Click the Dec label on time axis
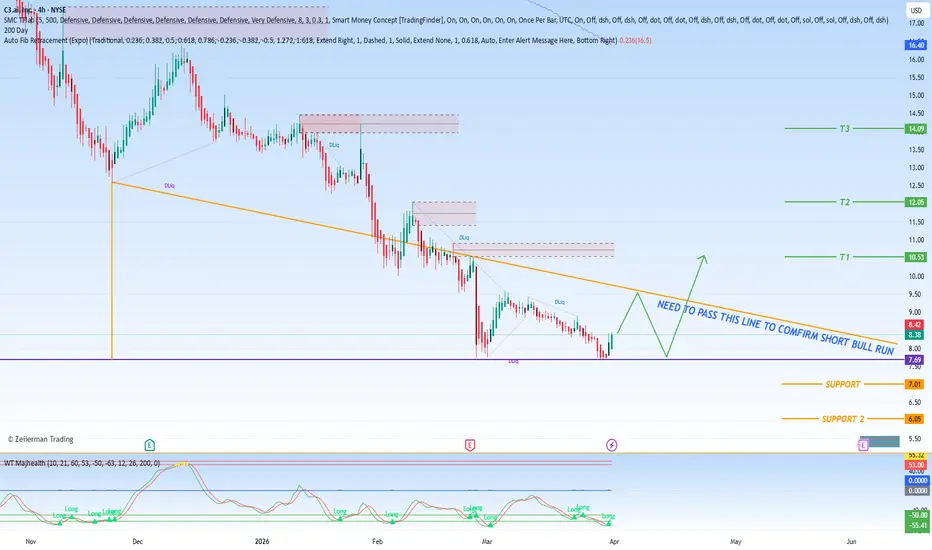Image resolution: width=932 pixels, height=550 pixels. pyautogui.click(x=137, y=542)
